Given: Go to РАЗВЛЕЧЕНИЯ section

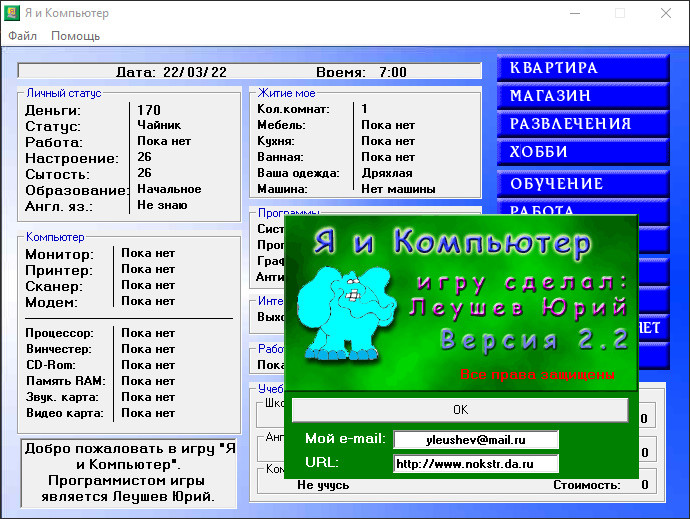Looking at the screenshot, I should click(x=583, y=124).
